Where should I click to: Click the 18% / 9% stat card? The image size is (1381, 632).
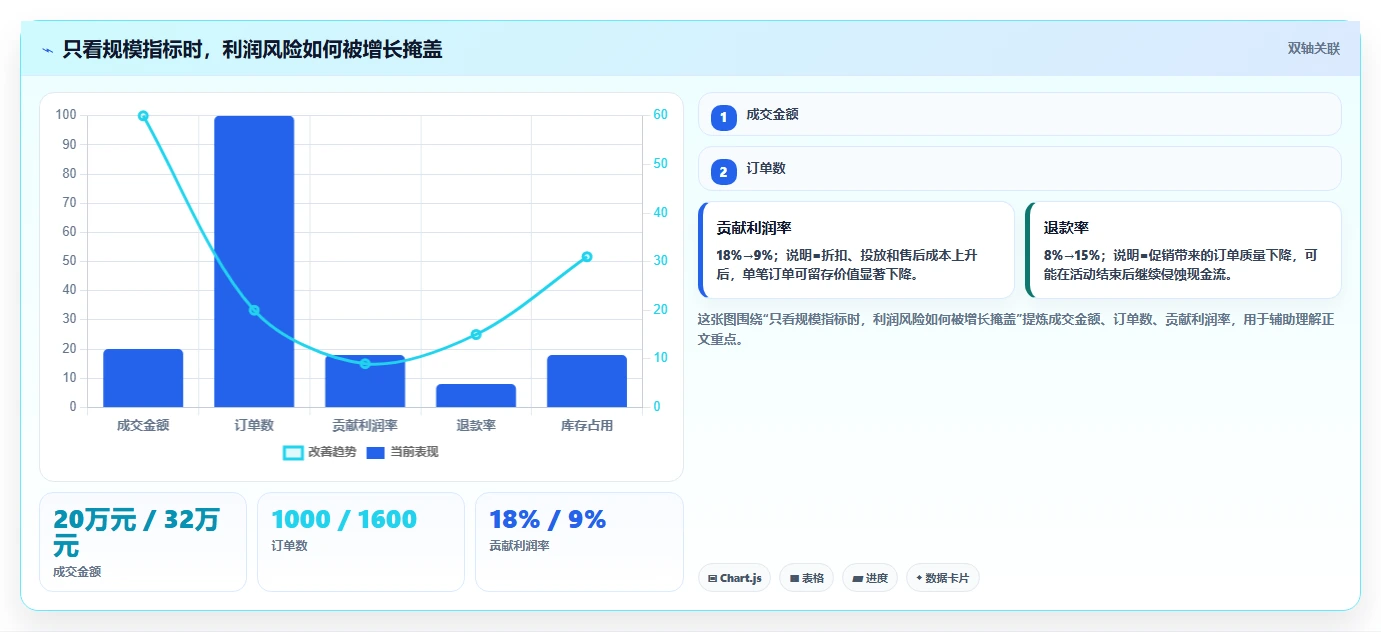click(x=579, y=542)
